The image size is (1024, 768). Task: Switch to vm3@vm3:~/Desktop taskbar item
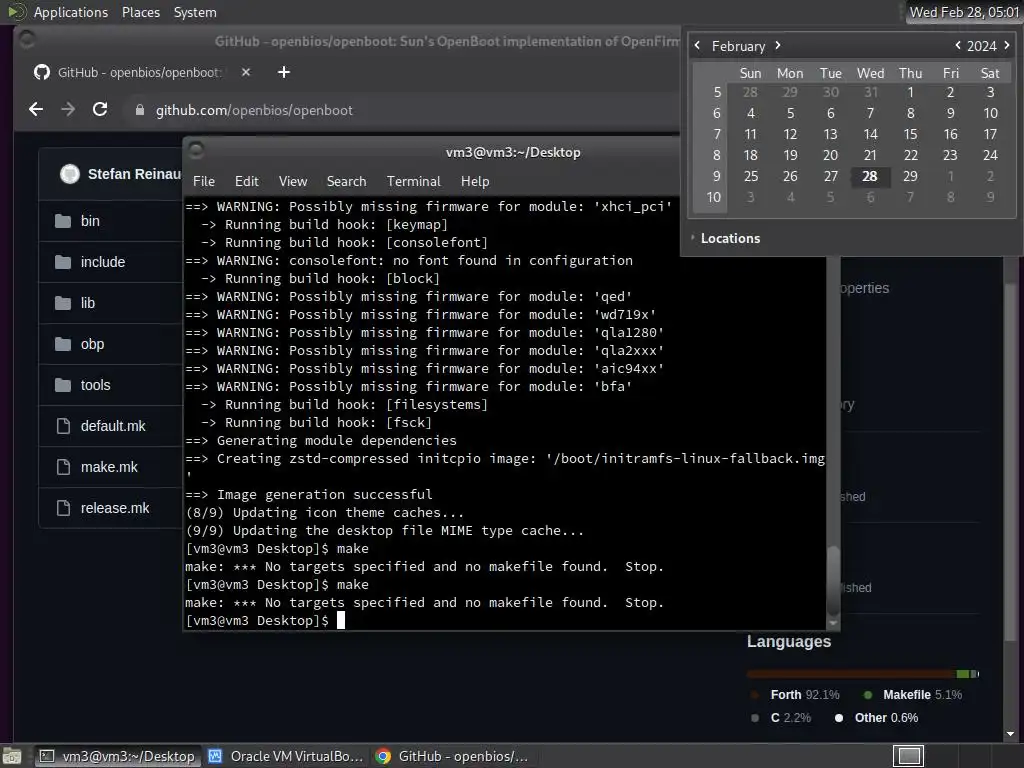point(118,756)
